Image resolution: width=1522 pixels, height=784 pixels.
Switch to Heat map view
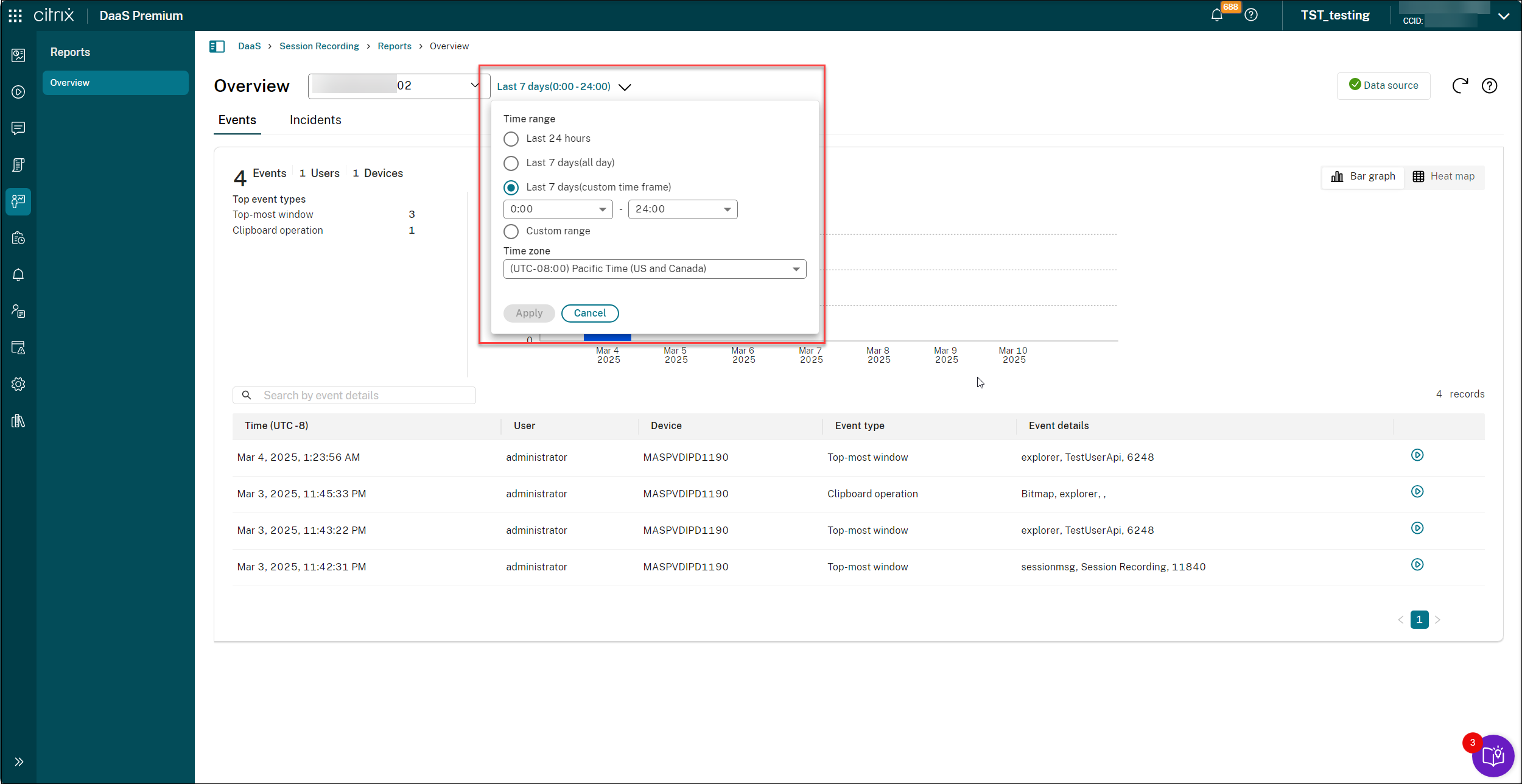pyautogui.click(x=1444, y=177)
